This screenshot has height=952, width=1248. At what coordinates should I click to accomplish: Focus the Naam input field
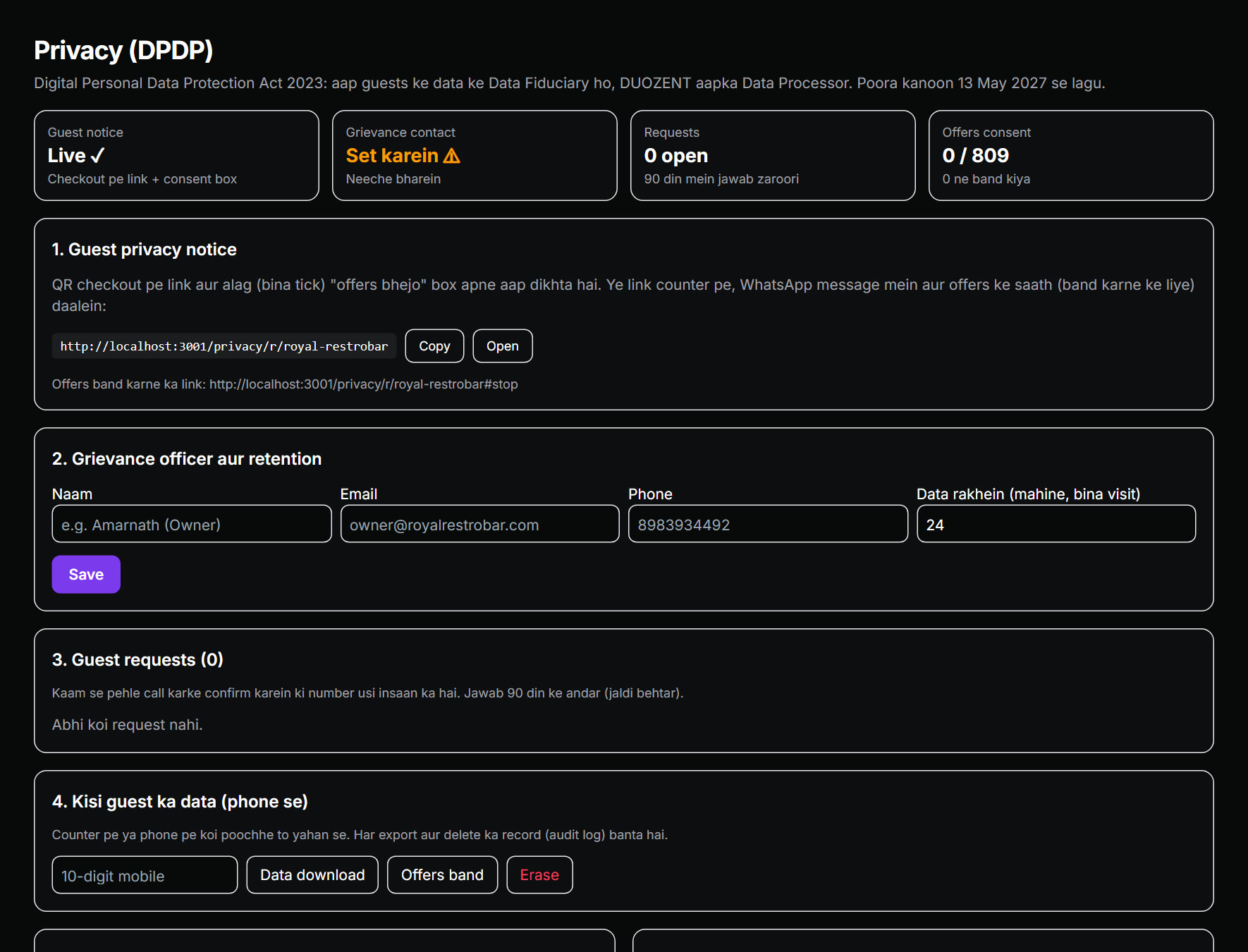(192, 524)
